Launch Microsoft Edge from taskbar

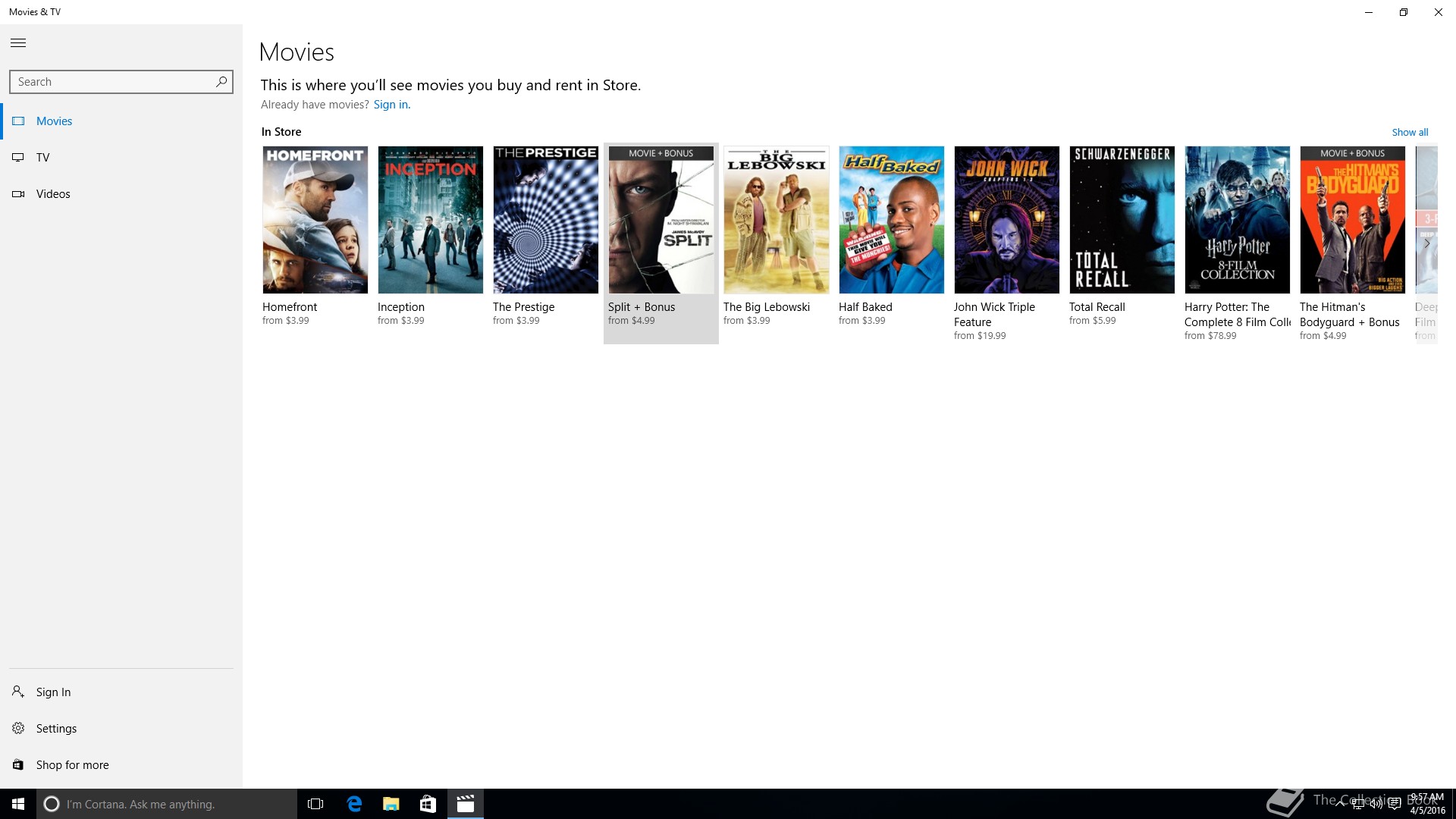[x=353, y=804]
